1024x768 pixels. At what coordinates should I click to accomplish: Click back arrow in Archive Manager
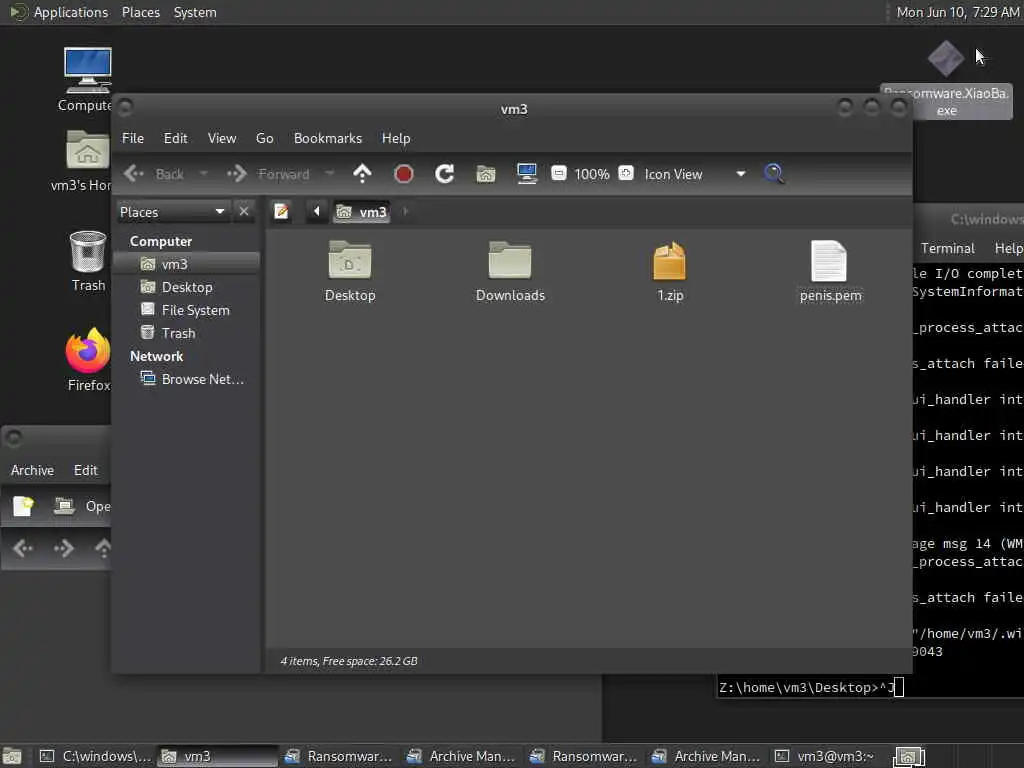tap(23, 549)
